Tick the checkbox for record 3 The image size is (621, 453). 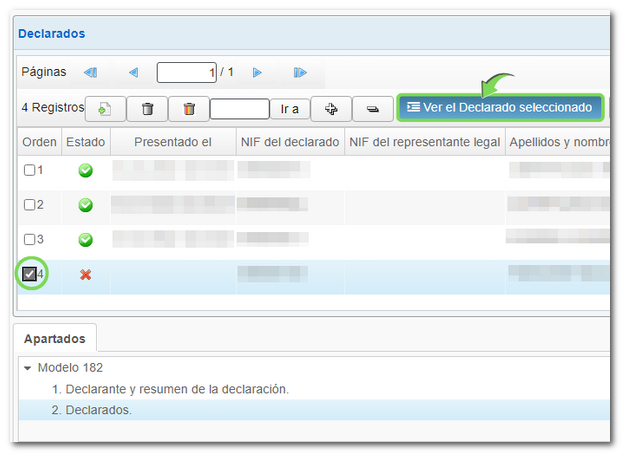pos(30,239)
